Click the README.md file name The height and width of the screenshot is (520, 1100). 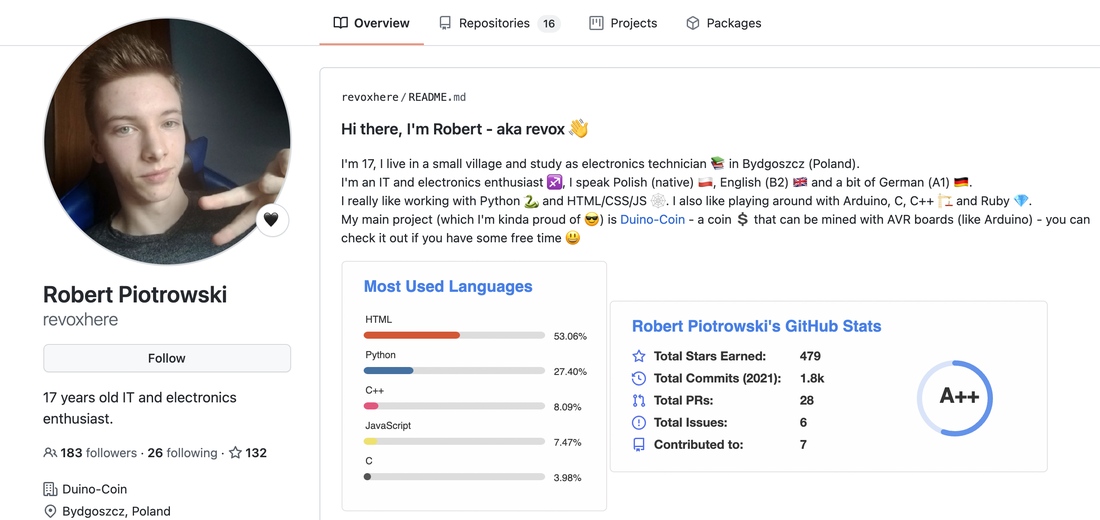pyautogui.click(x=438, y=97)
